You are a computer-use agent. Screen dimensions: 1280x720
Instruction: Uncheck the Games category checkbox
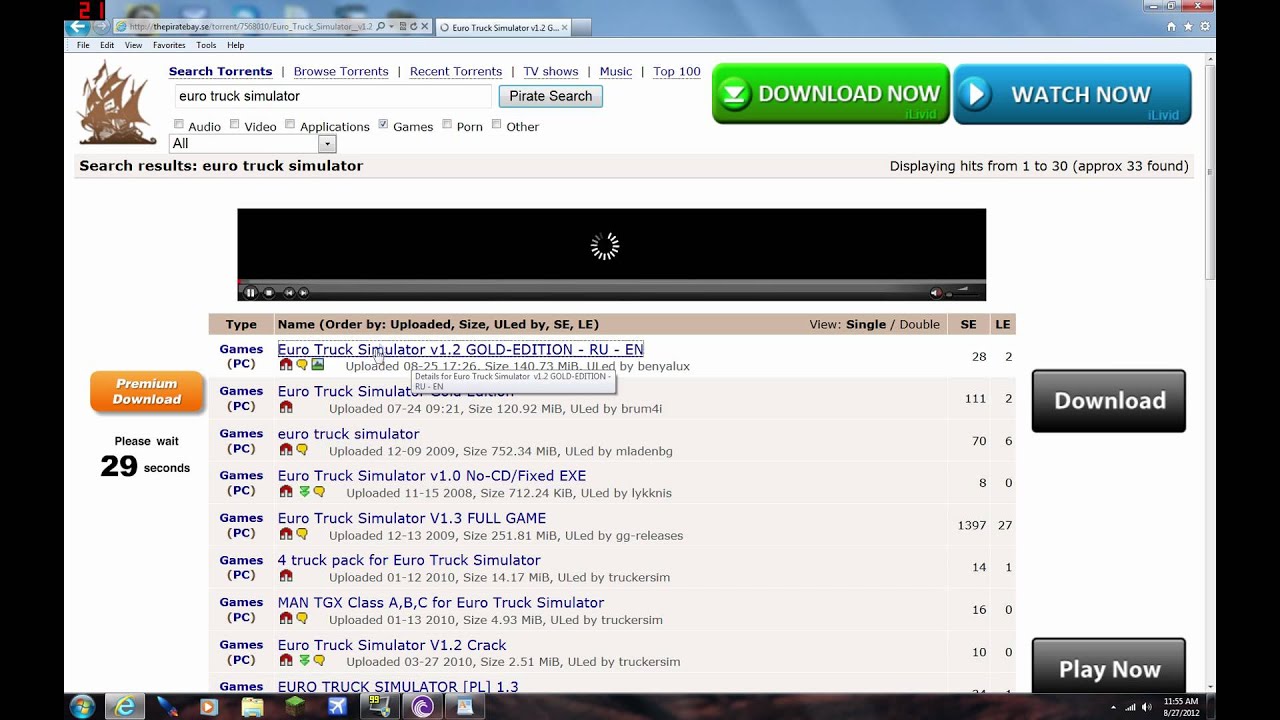383,125
